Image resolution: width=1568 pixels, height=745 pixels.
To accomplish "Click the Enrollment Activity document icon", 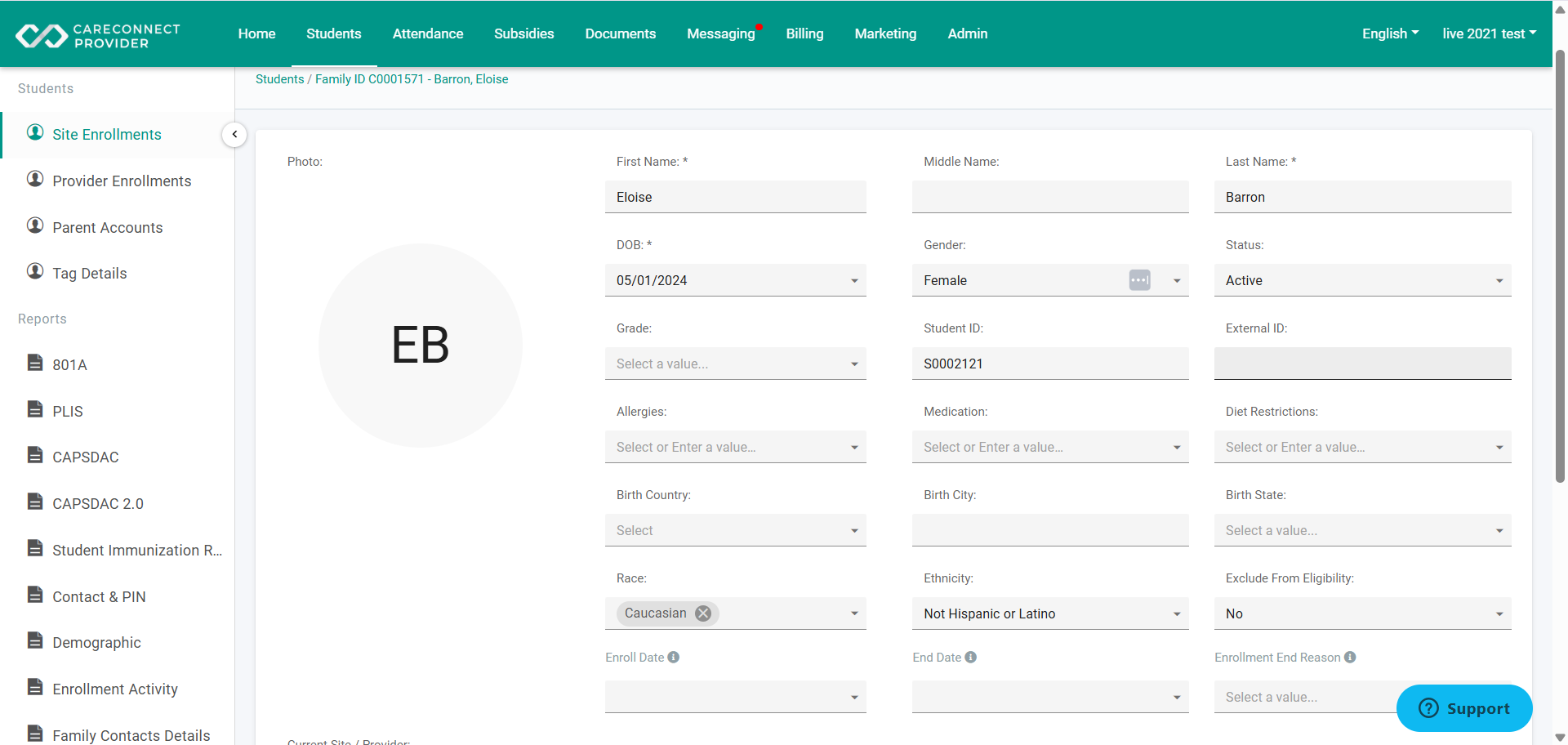I will (35, 687).
